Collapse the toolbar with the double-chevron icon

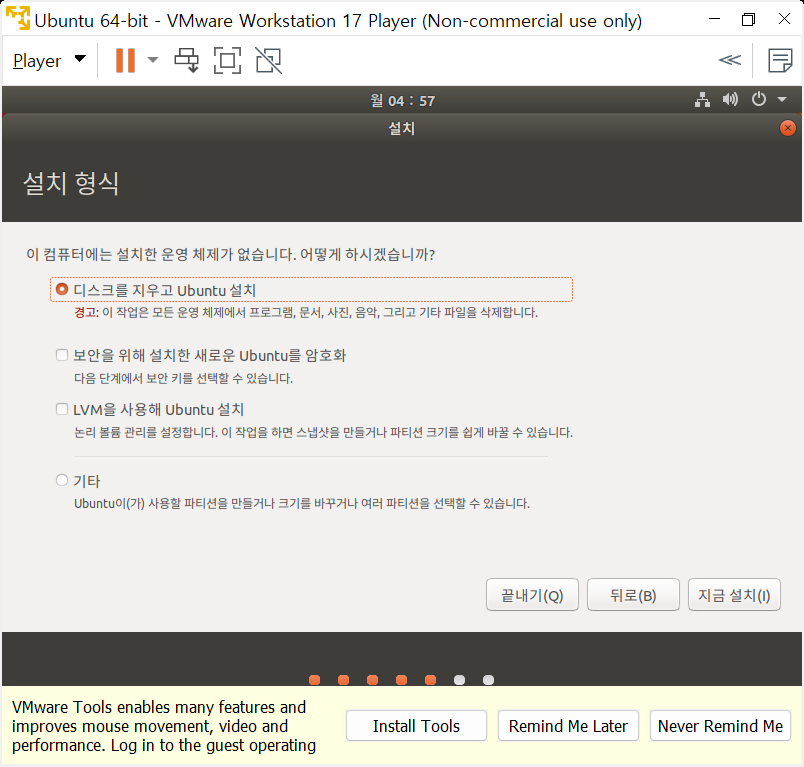point(730,60)
